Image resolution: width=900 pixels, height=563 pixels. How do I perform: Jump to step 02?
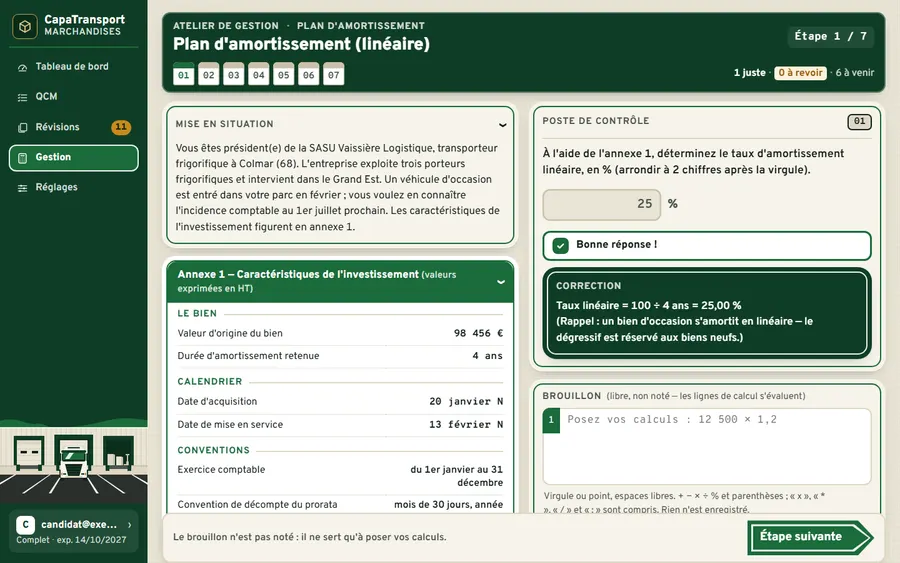(x=208, y=75)
